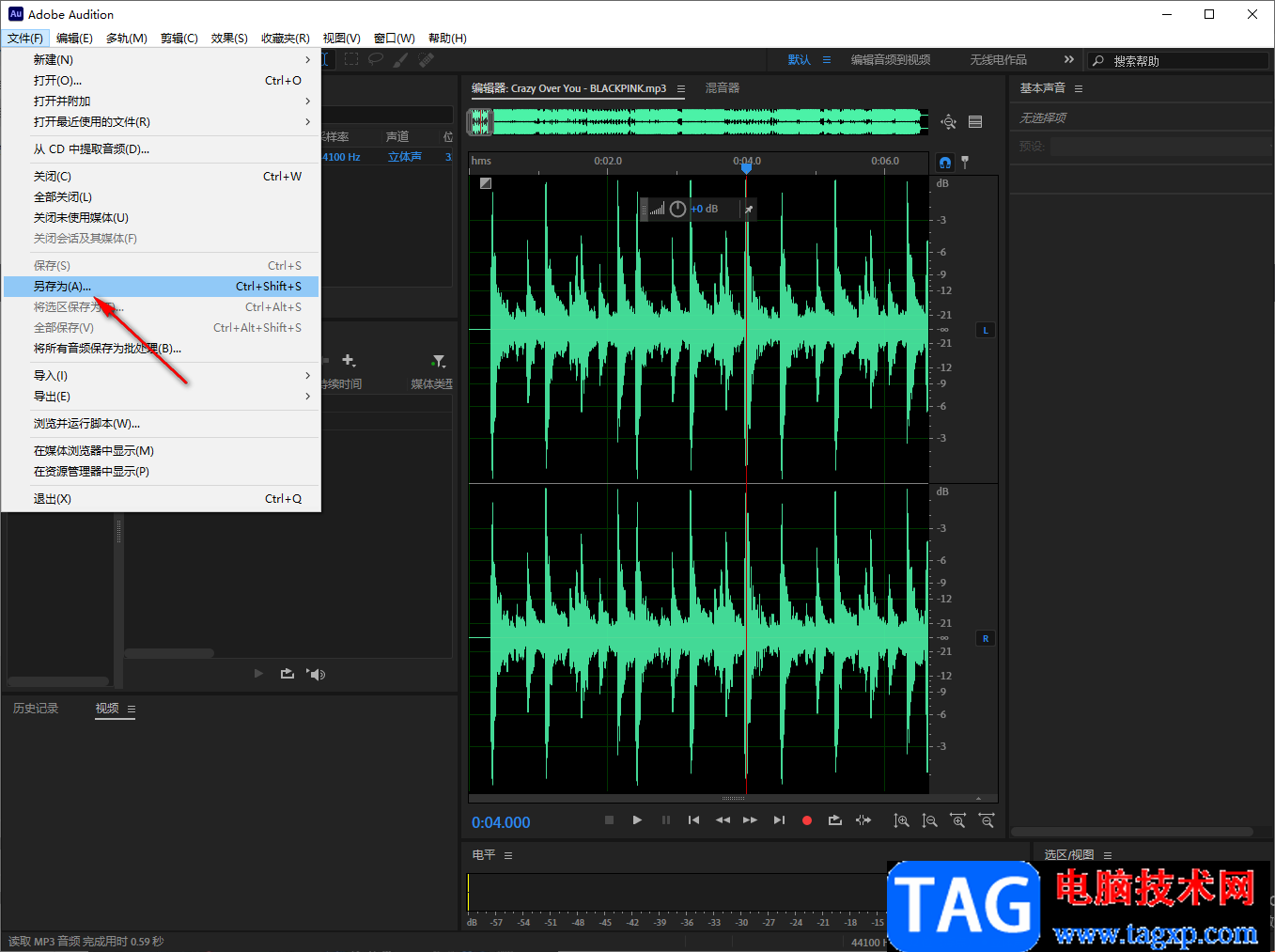Toggle the right channel R button
The width and height of the screenshot is (1275, 952).
click(x=986, y=638)
